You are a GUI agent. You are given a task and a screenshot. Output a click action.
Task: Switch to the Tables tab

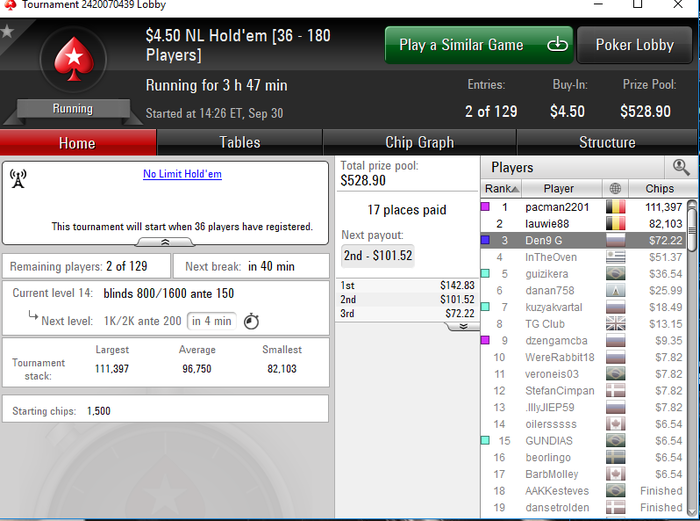point(240,142)
